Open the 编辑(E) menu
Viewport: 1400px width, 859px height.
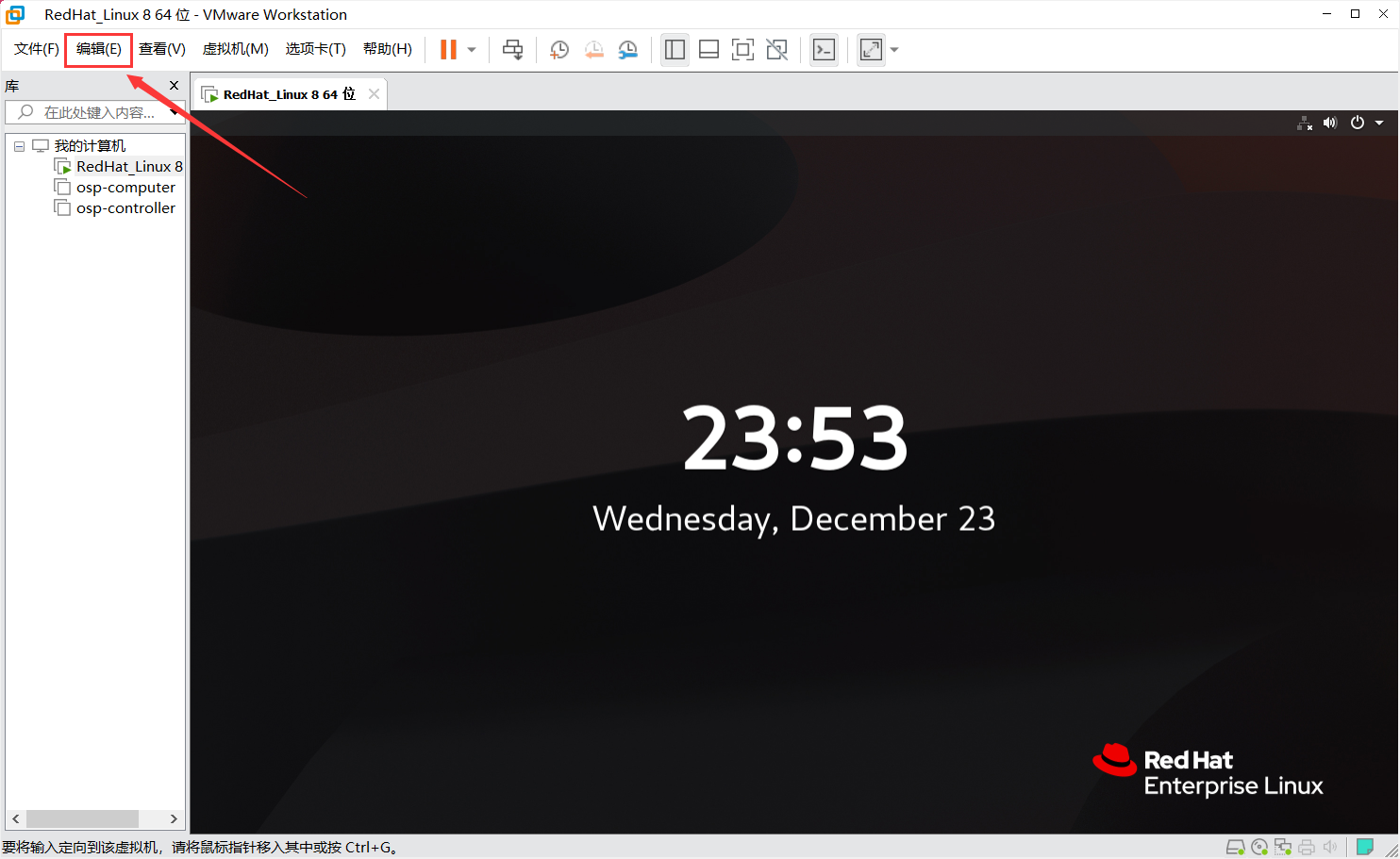coord(98,49)
